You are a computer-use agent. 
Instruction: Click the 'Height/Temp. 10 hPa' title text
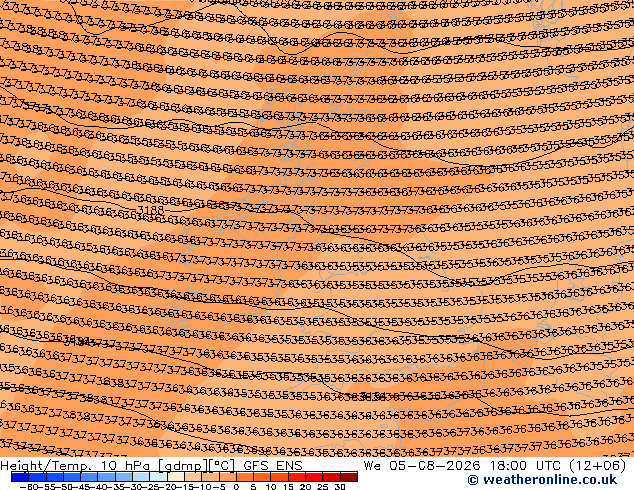[x=76, y=466]
